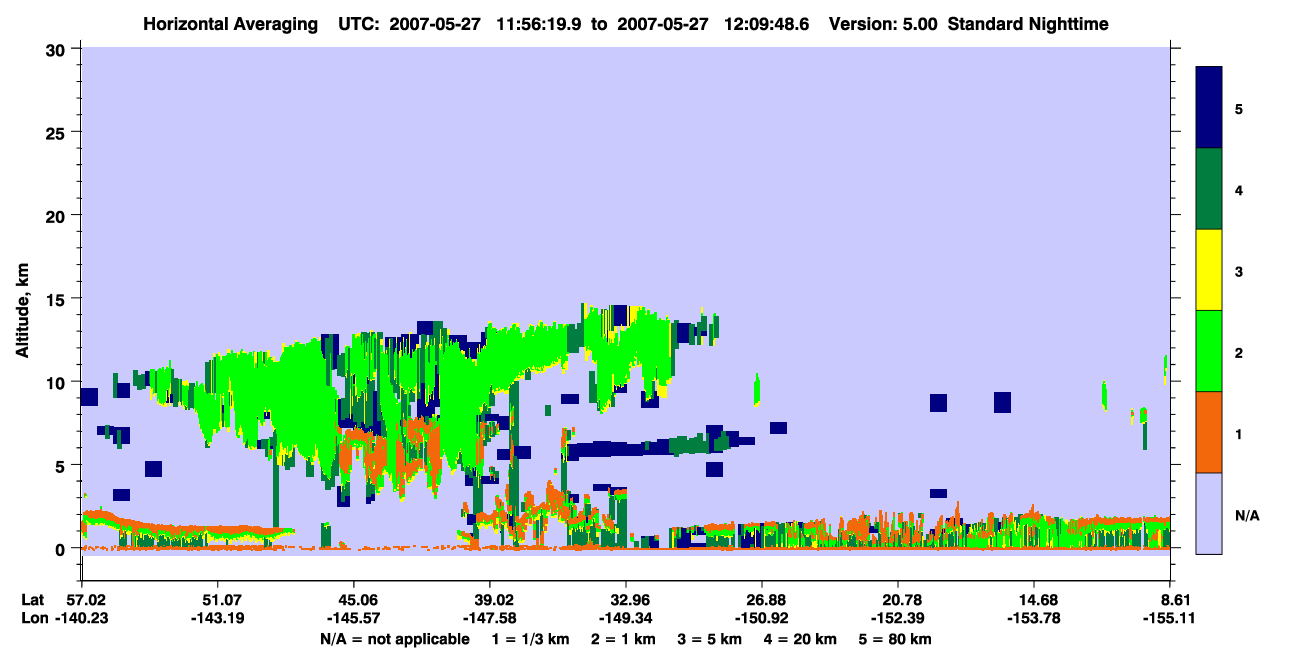
Task: Click the longitude value -149.34
Action: 626,619
